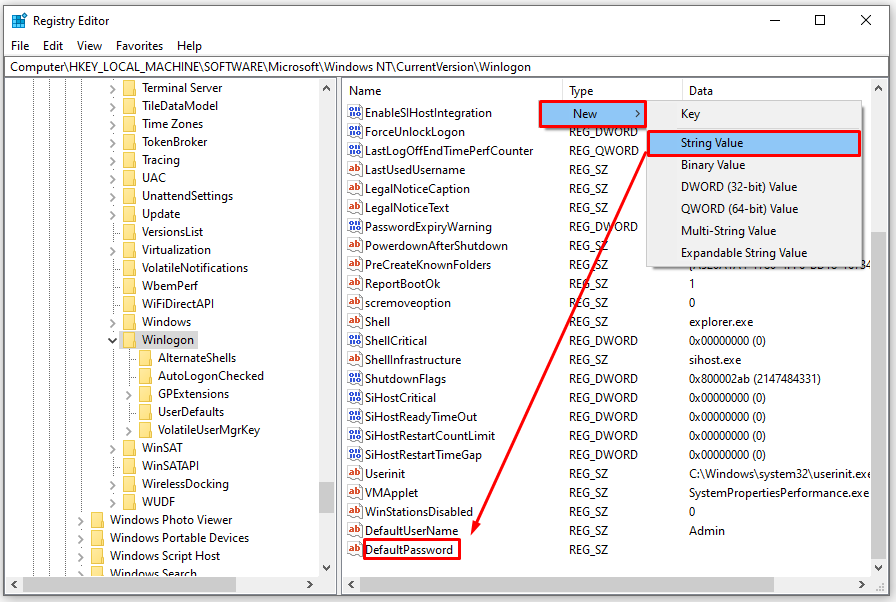
Task: Click the binary icon beside PasswordExpiryWarning
Action: pyautogui.click(x=354, y=226)
